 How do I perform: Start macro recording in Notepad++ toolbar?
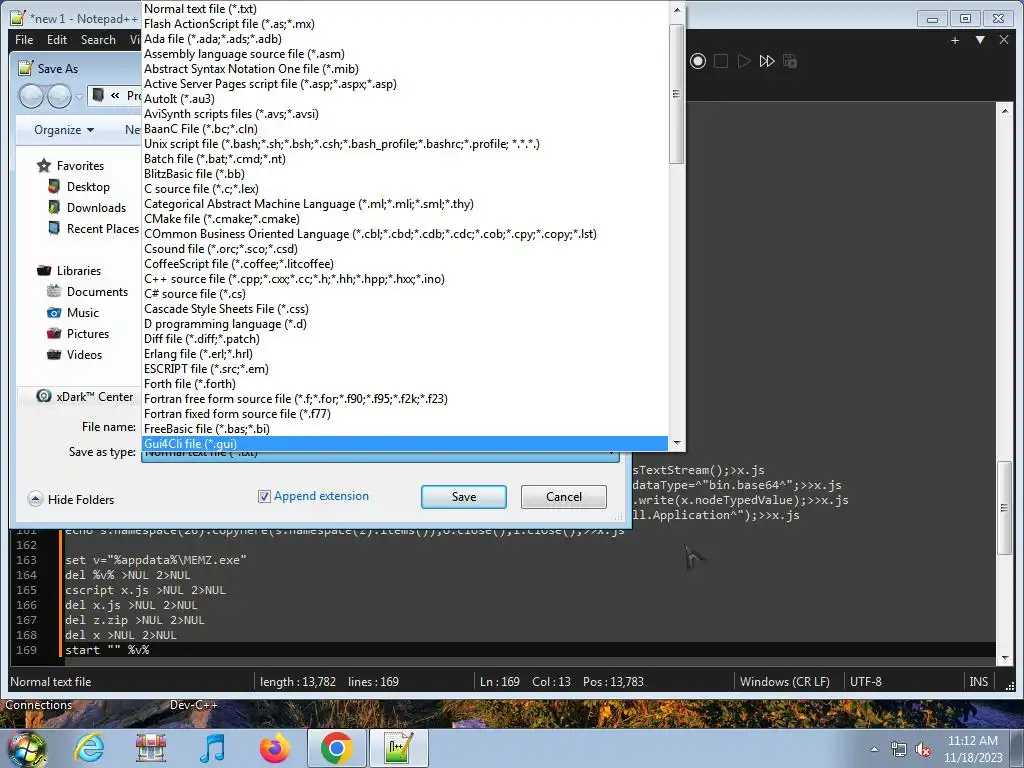click(x=697, y=61)
